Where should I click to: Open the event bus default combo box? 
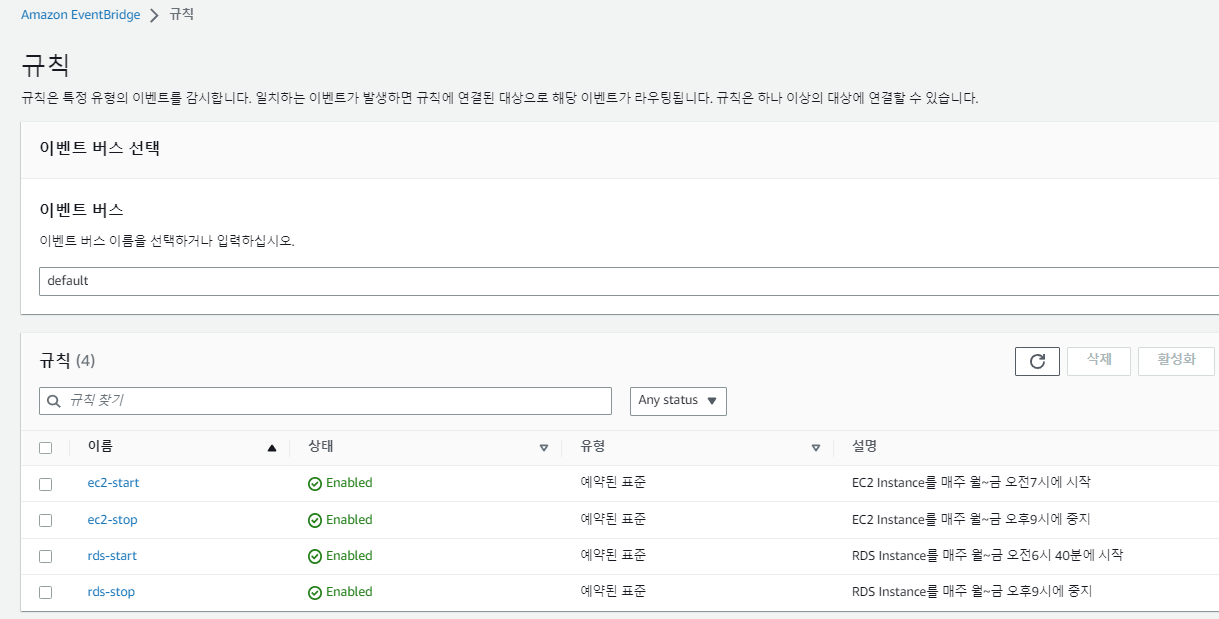[629, 281]
